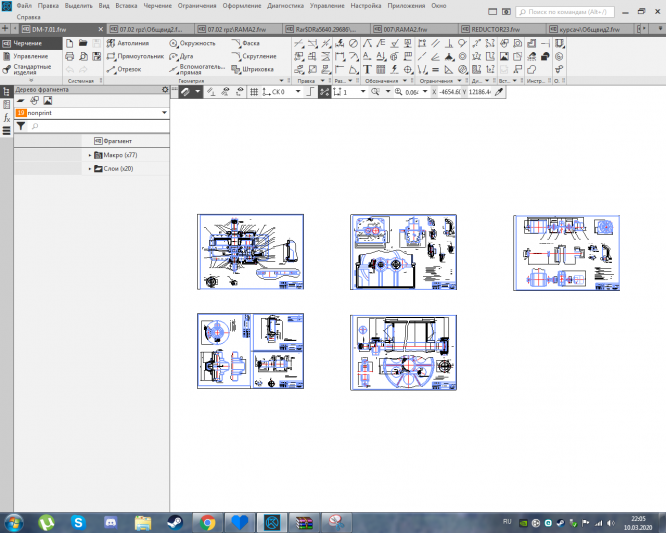The height and width of the screenshot is (533, 666).
Task: Switch to the REDUCTOR23.frw tab
Action: click(494, 29)
